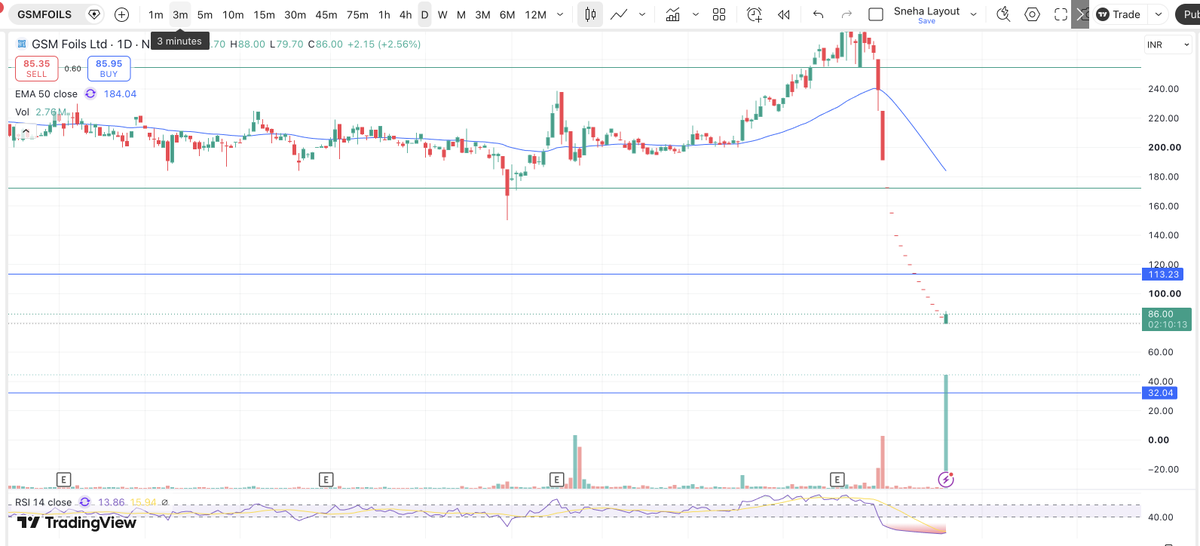Viewport: 1200px width, 546px height.
Task: Expand the indicators favorites dropdown arrow
Action: point(695,15)
